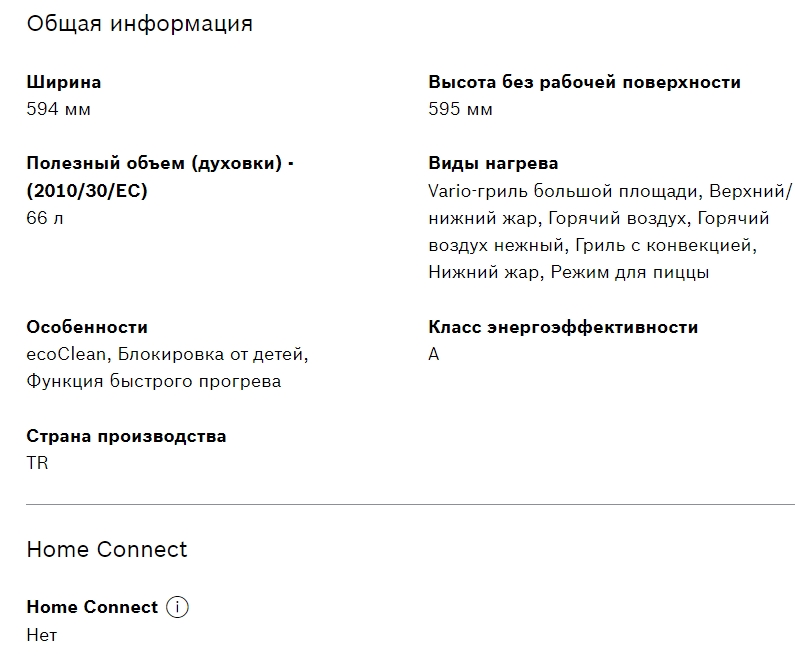This screenshot has width=795, height=659.
Task: Click the large 'Home Connect' section heading
Action: 107,549
